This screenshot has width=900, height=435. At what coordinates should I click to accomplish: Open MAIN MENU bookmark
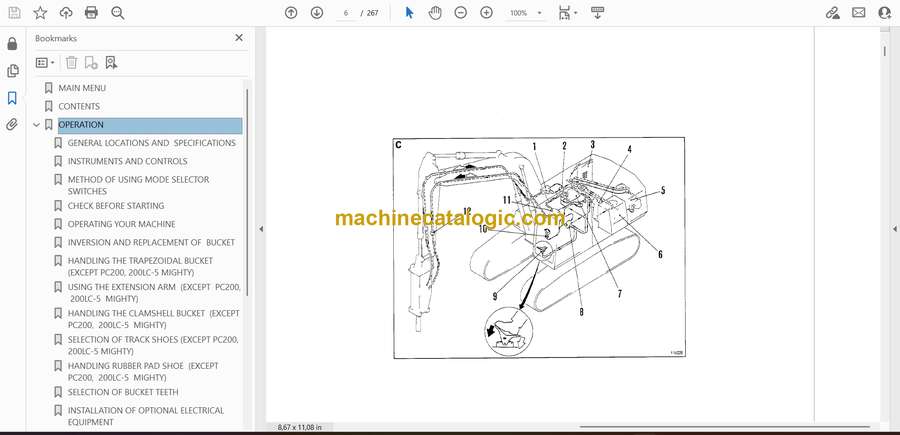(82, 88)
